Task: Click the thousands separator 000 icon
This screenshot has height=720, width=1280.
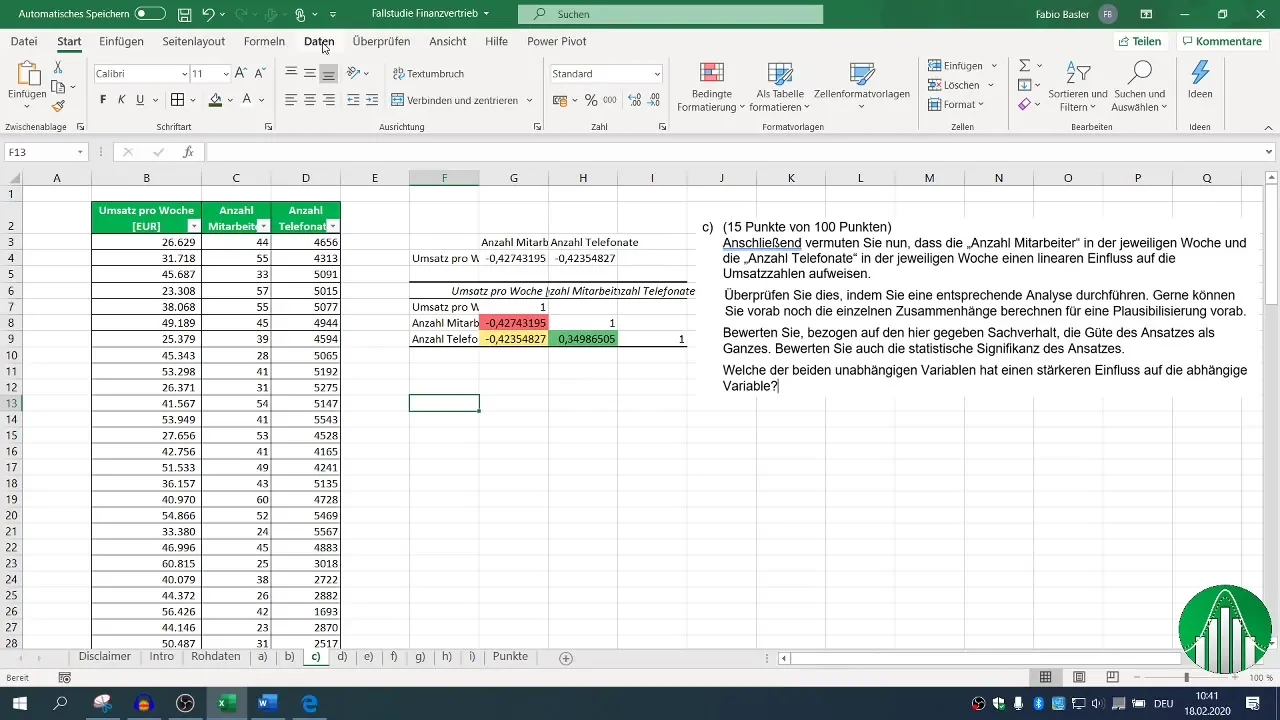Action: click(x=609, y=100)
